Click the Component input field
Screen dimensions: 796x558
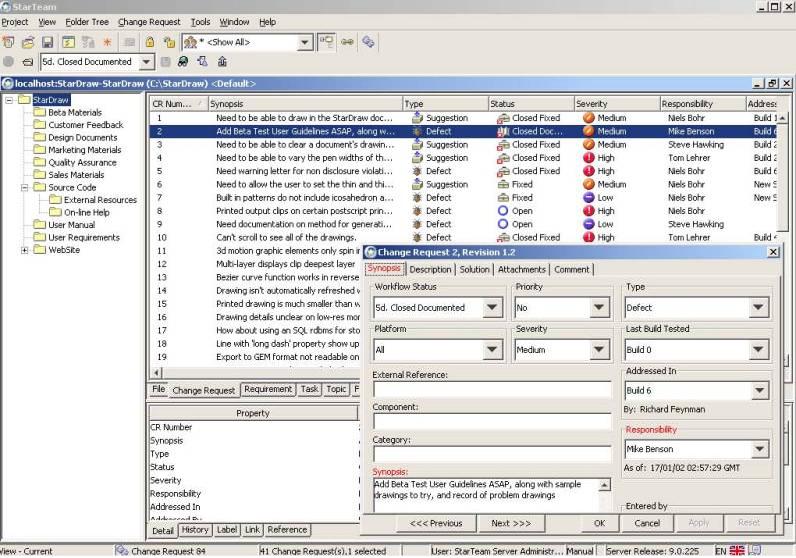(x=492, y=421)
